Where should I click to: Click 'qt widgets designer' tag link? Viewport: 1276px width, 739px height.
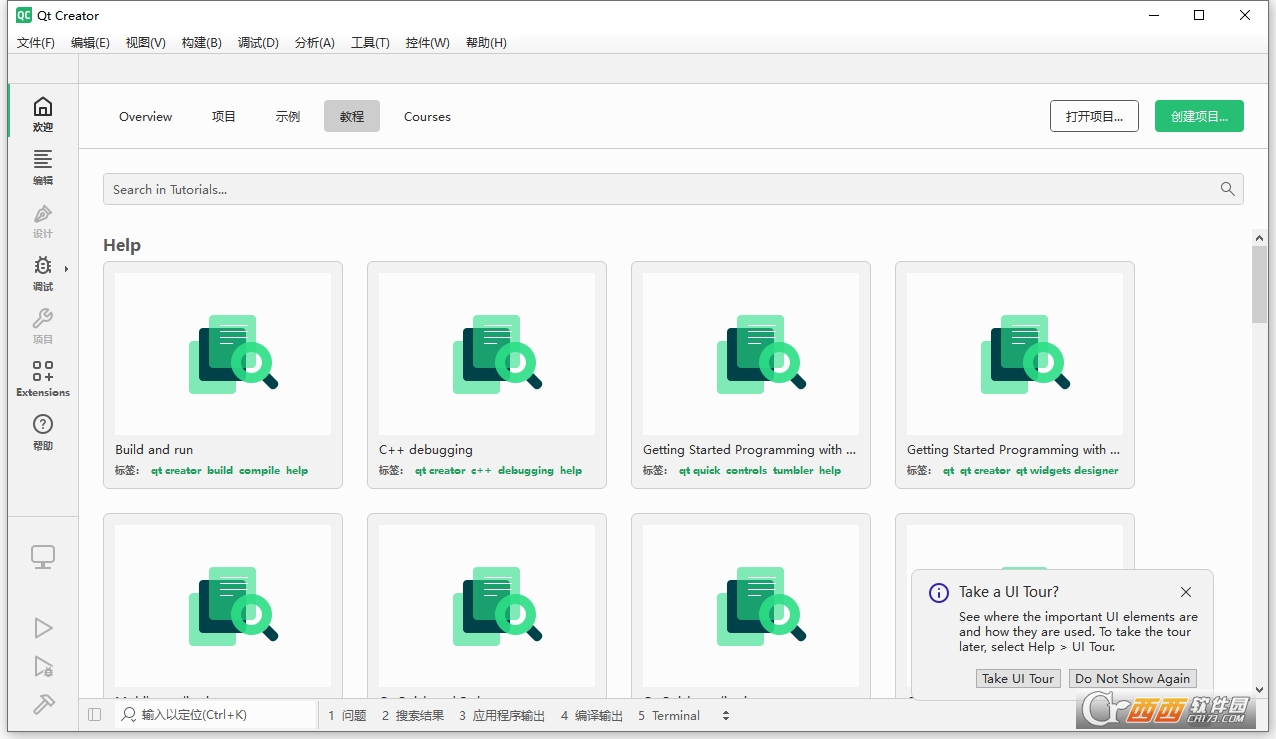click(1067, 470)
